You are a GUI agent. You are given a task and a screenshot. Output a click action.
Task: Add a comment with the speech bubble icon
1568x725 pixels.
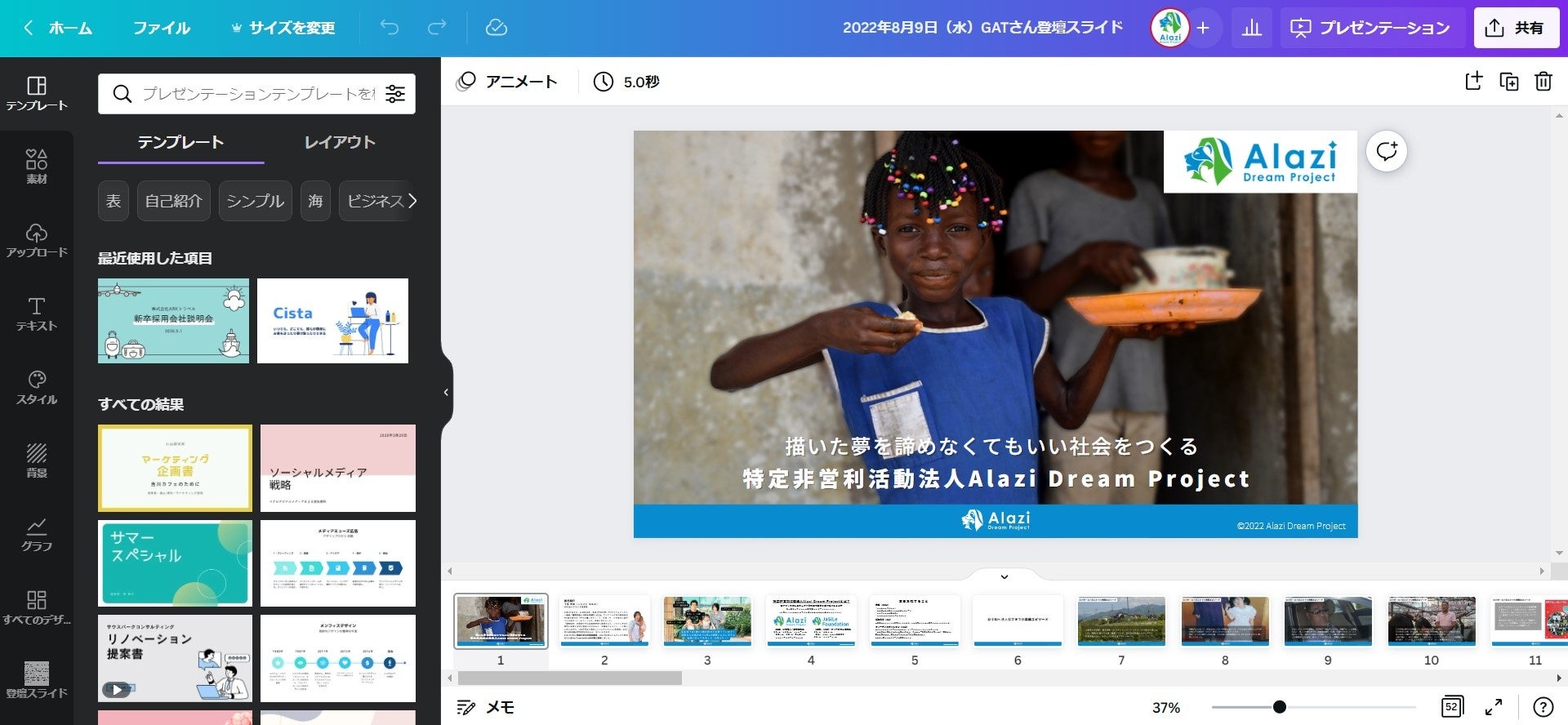point(1386,151)
